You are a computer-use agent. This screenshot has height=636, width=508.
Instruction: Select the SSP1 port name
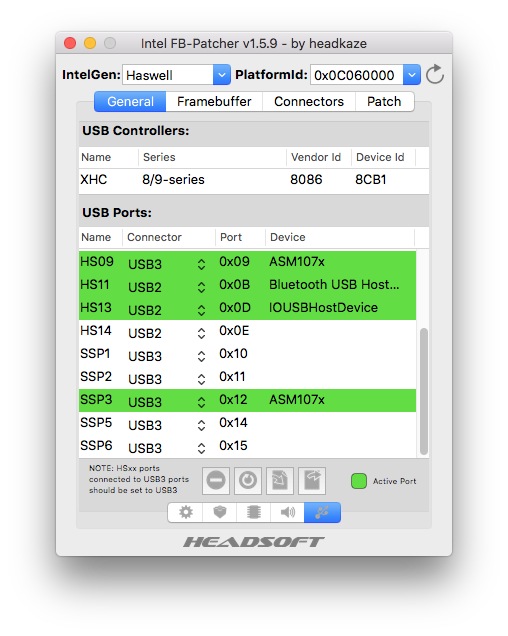click(x=95, y=354)
